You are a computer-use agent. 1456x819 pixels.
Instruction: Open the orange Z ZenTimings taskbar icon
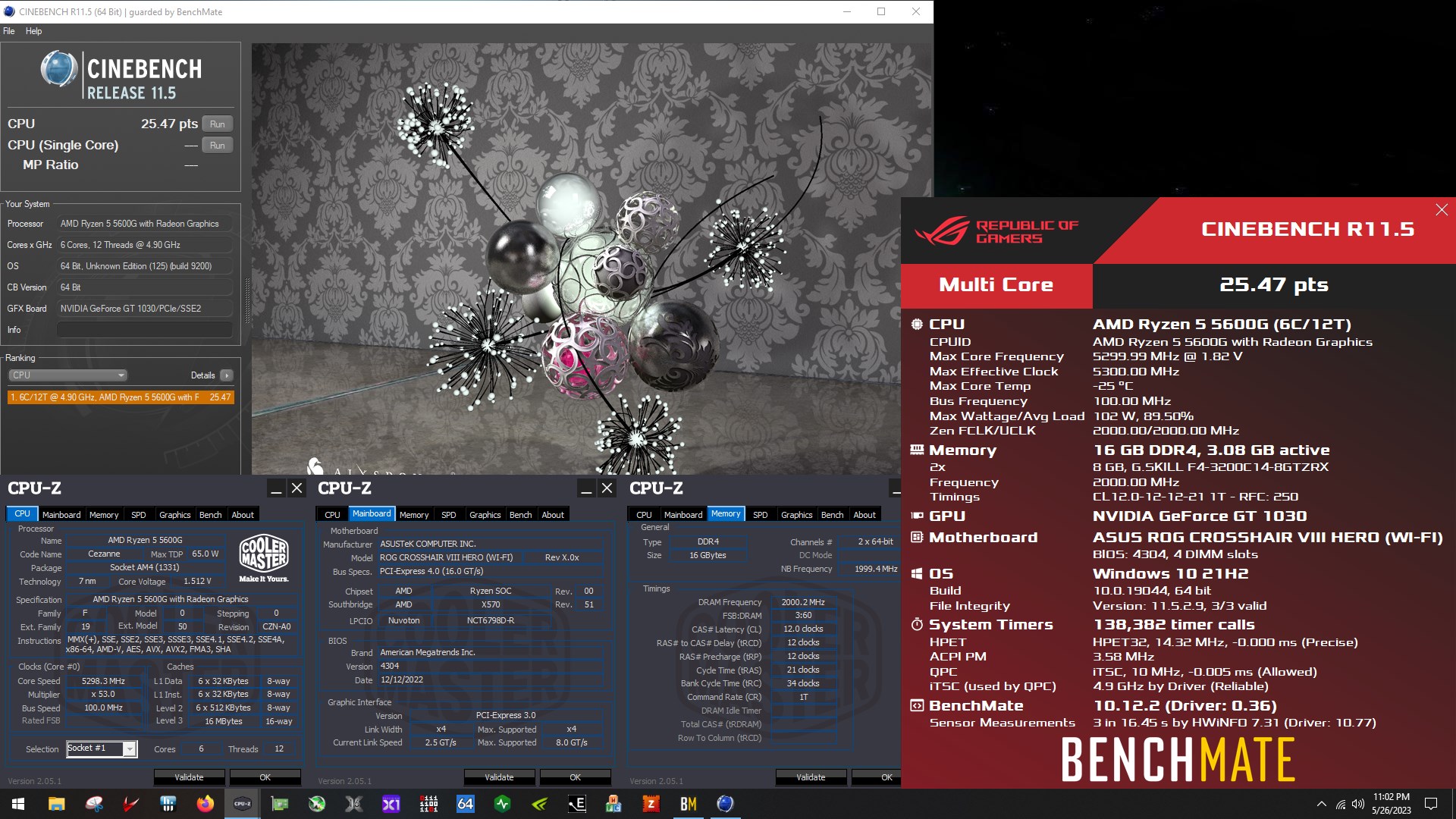coord(651,804)
